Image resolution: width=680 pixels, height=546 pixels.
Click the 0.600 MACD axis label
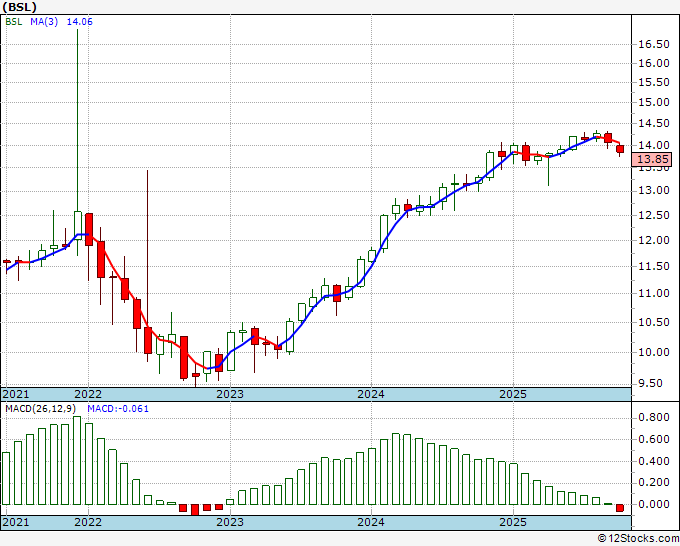click(654, 439)
